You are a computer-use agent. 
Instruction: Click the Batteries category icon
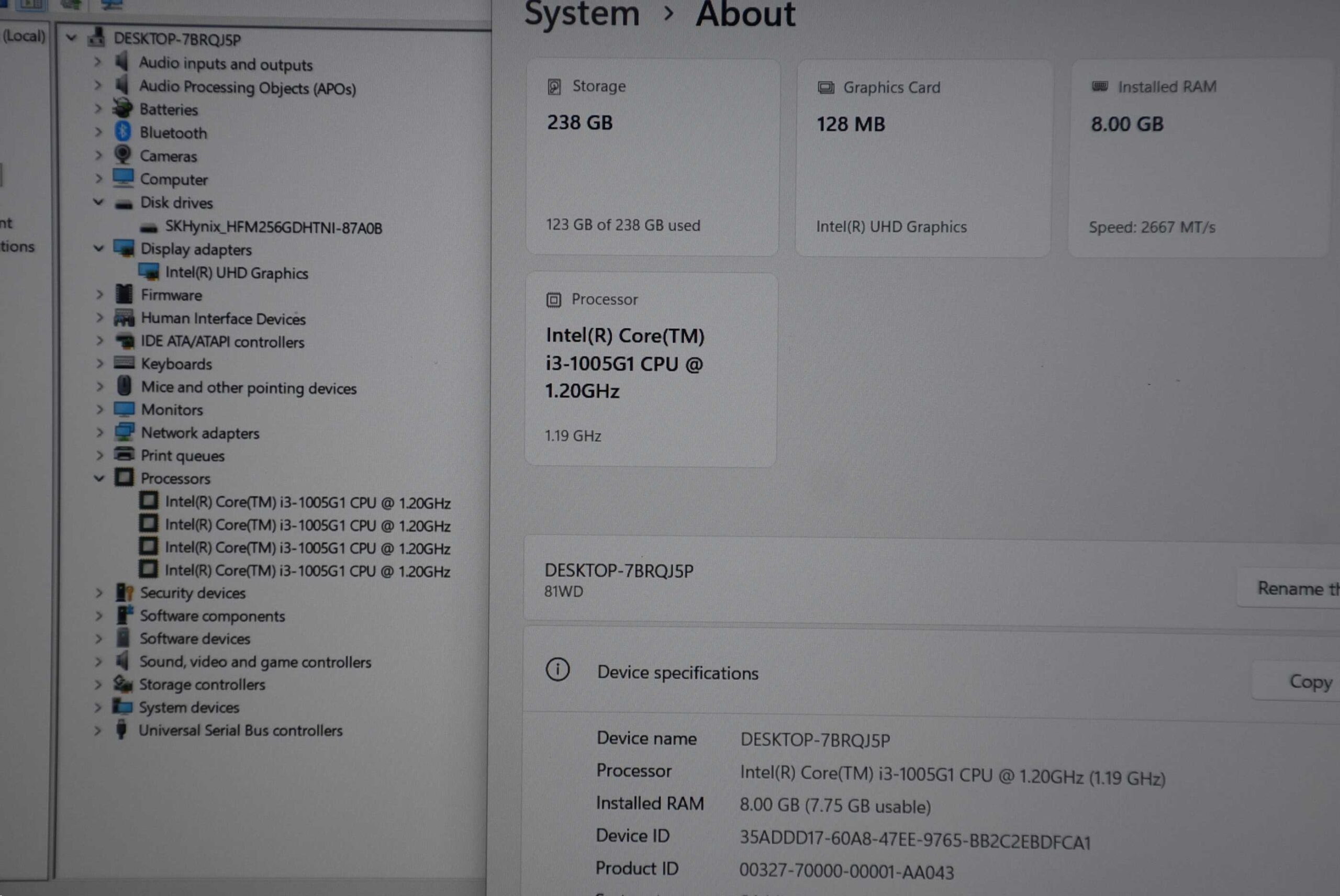click(122, 108)
